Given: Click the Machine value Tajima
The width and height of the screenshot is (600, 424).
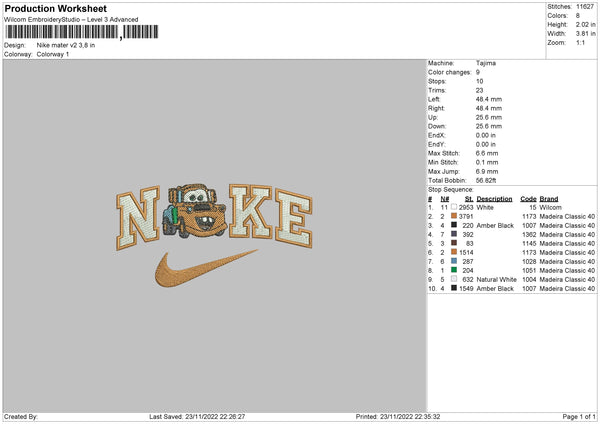Looking at the screenshot, I should click(x=486, y=63).
